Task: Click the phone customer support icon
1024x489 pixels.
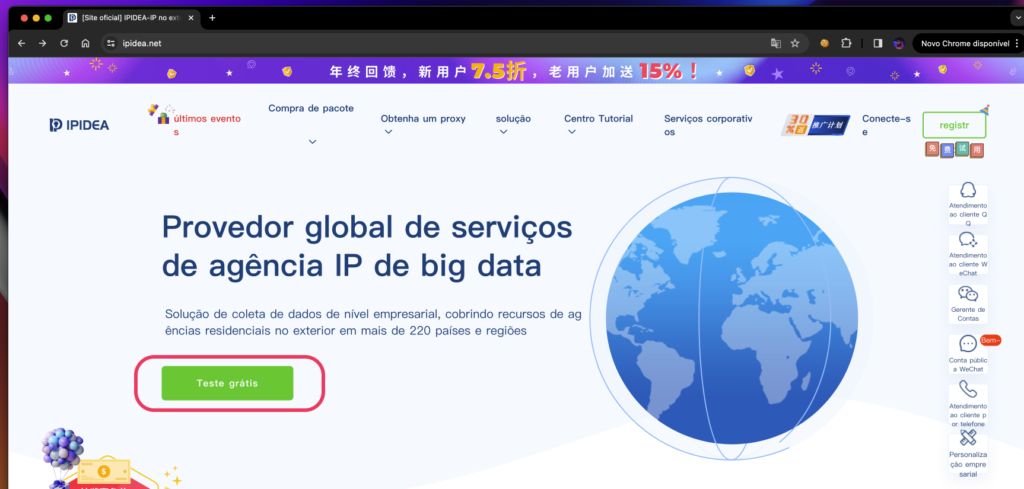Action: [967, 390]
